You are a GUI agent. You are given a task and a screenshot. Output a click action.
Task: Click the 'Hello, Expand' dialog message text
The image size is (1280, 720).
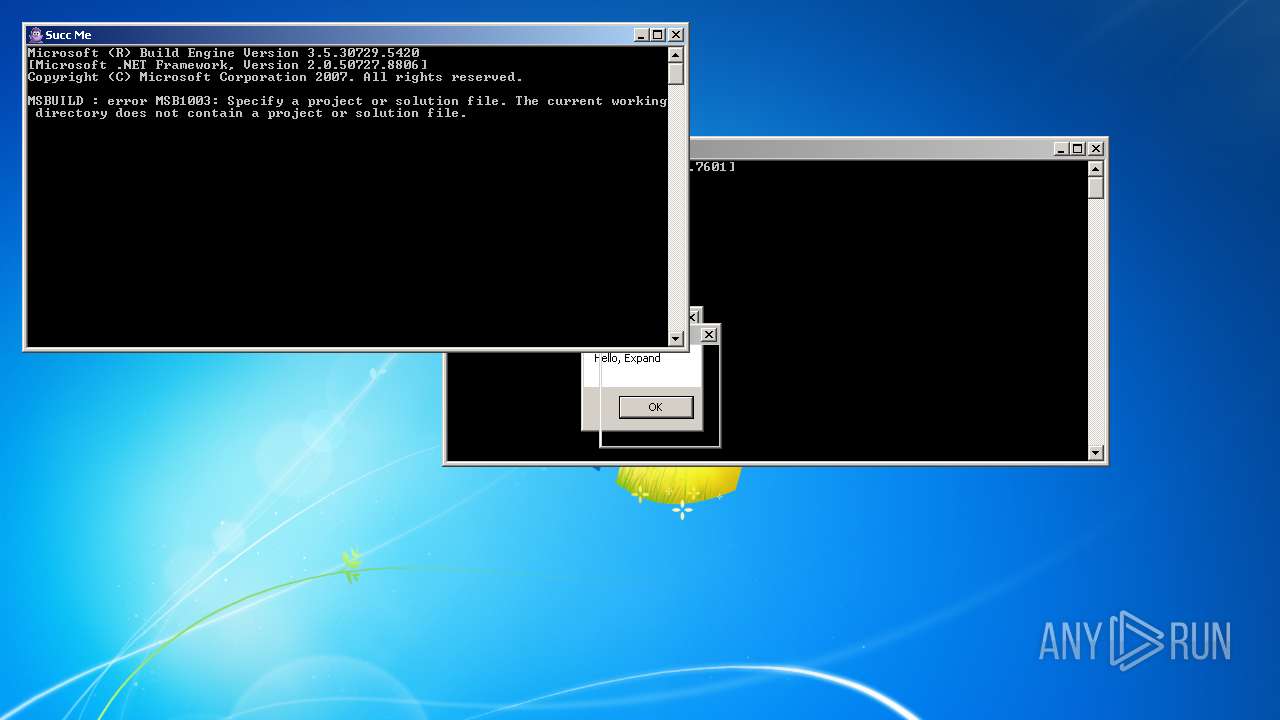click(627, 358)
